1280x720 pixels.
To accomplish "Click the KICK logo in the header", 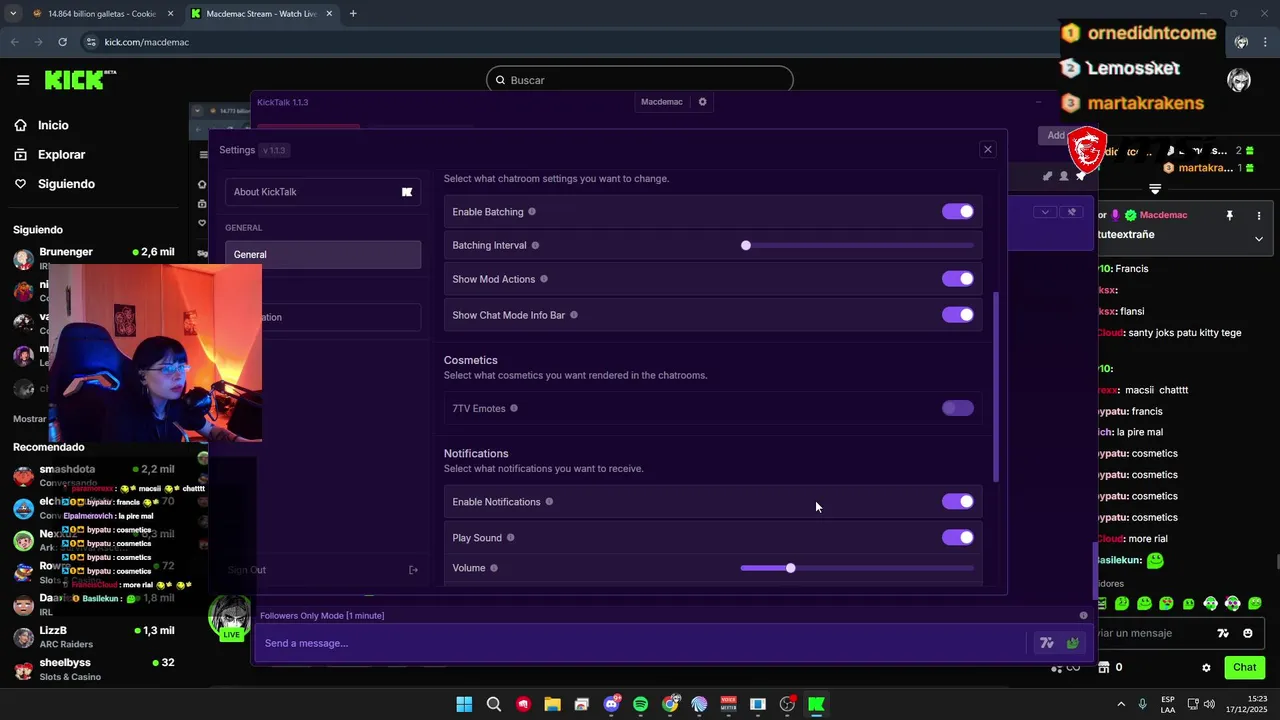I will click(80, 80).
